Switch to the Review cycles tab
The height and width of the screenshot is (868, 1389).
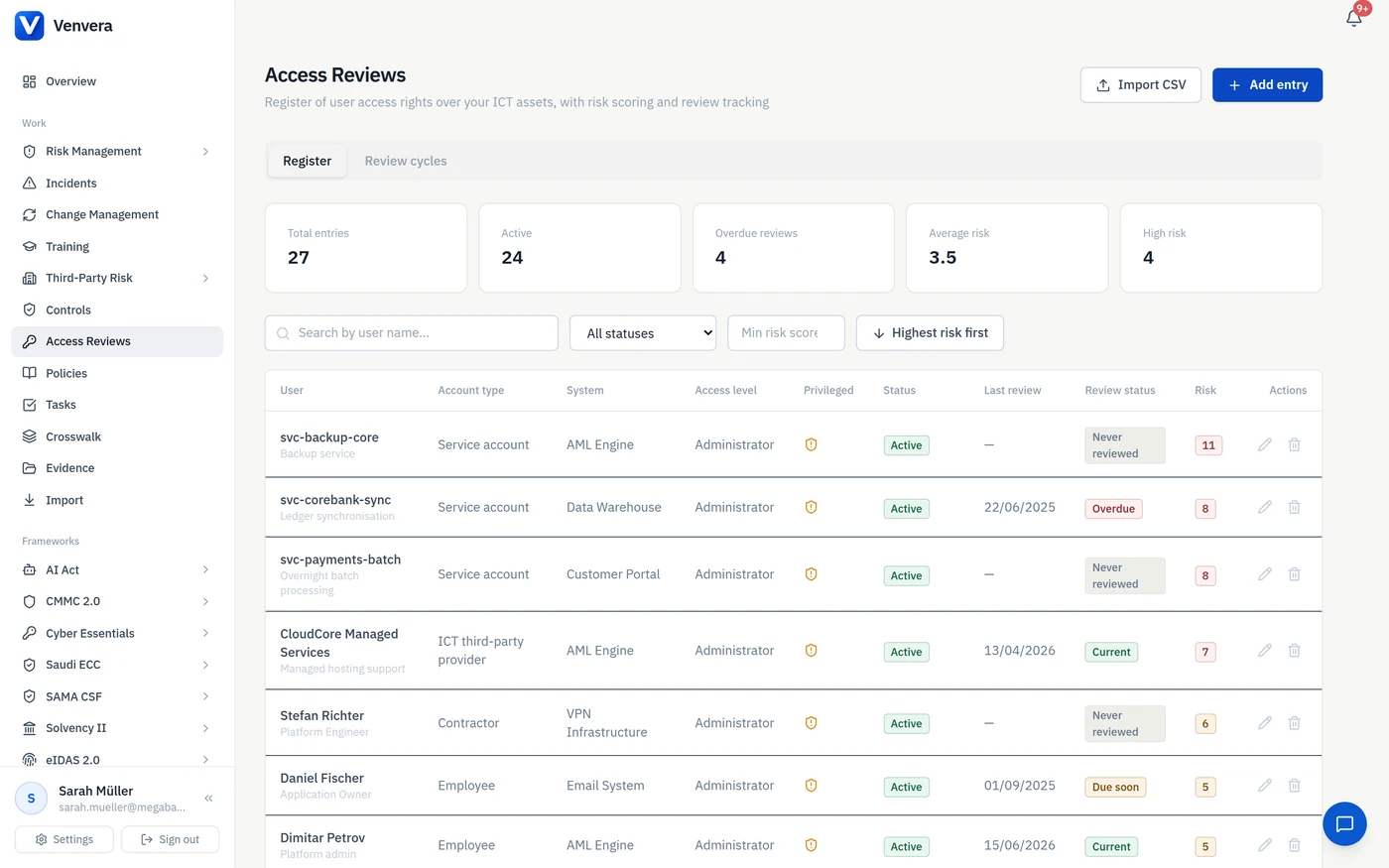click(406, 161)
